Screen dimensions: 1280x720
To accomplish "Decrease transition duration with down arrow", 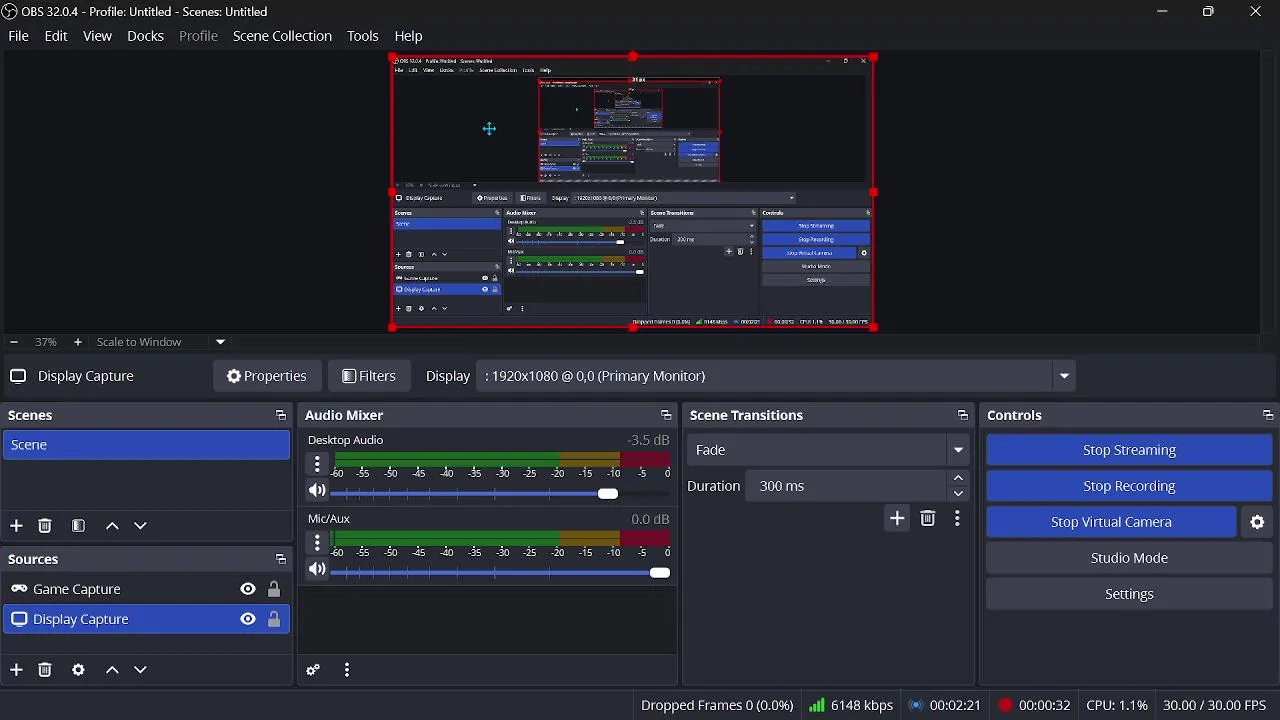I will pos(959,494).
